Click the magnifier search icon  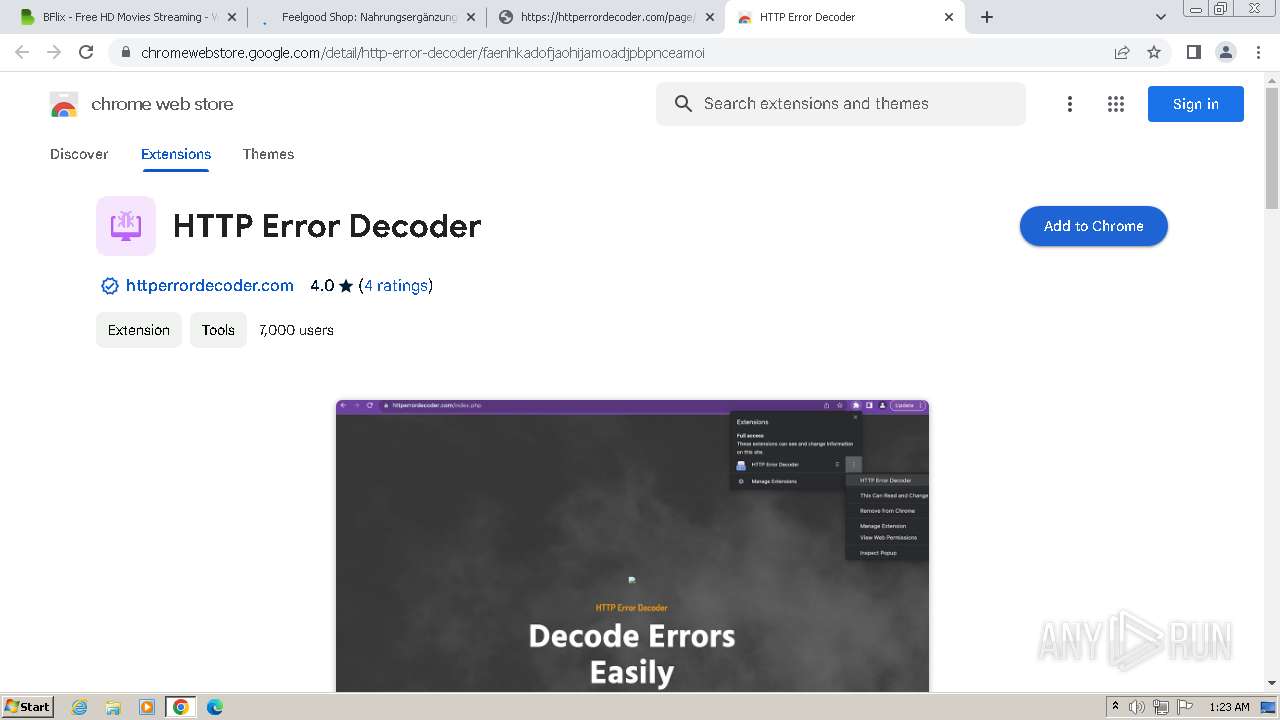coord(683,104)
